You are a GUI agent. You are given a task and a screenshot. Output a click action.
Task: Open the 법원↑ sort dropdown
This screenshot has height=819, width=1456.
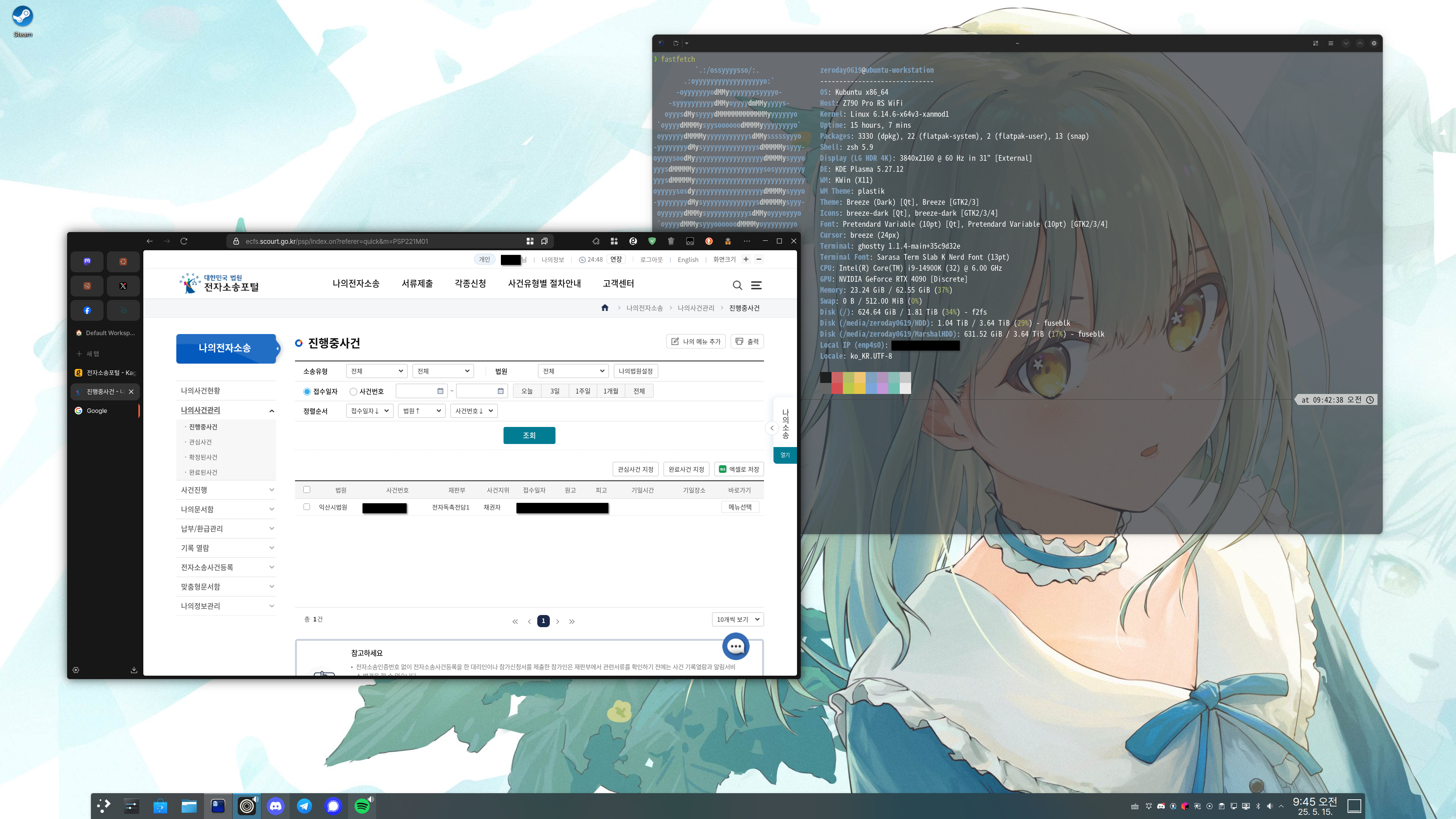click(422, 411)
